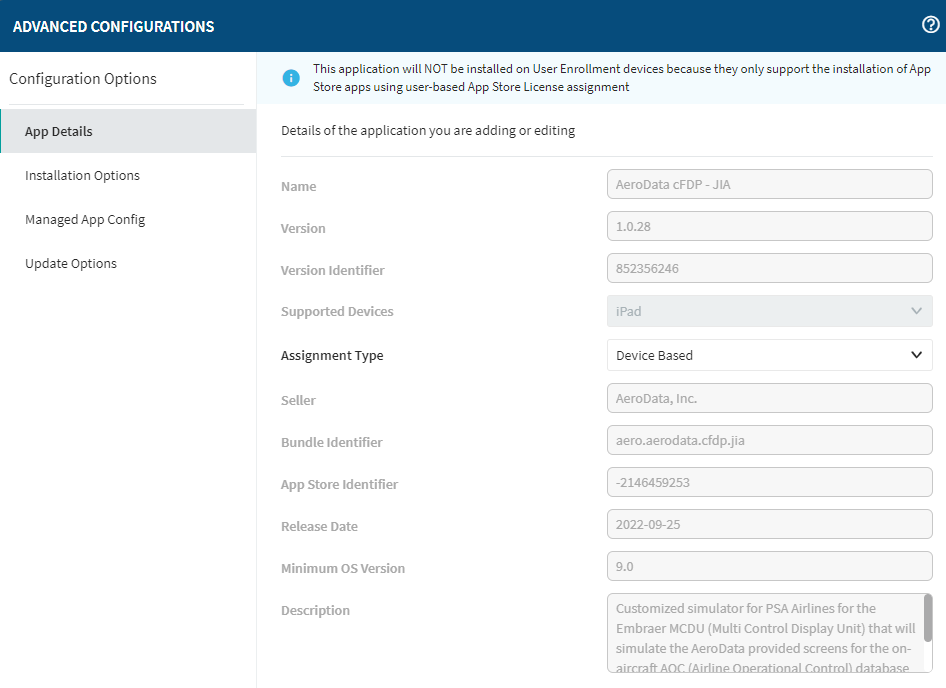This screenshot has height=688, width=946.
Task: Go to Update Options section
Action: tap(71, 263)
